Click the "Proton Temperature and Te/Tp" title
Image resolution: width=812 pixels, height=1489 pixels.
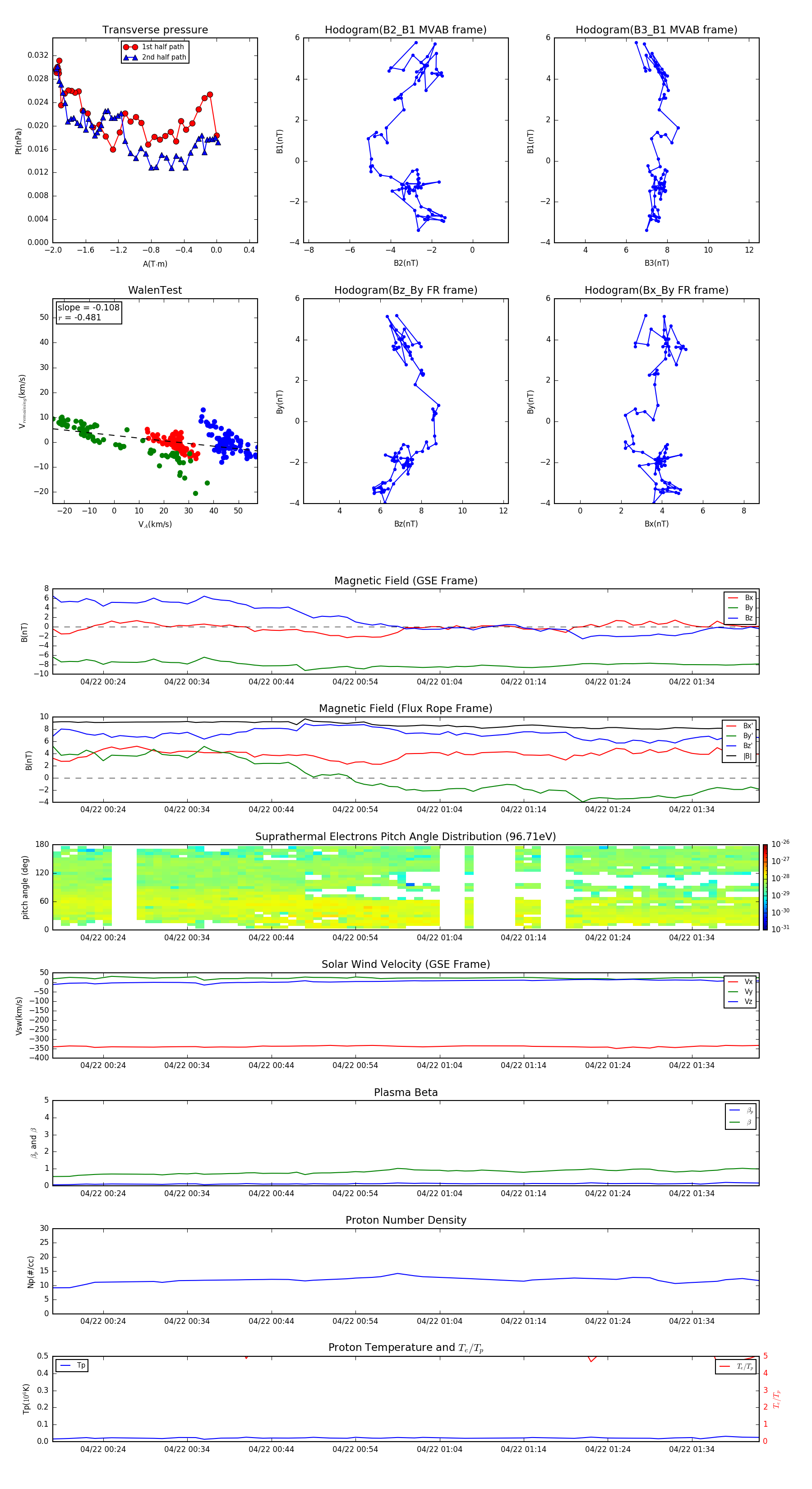(x=406, y=1348)
